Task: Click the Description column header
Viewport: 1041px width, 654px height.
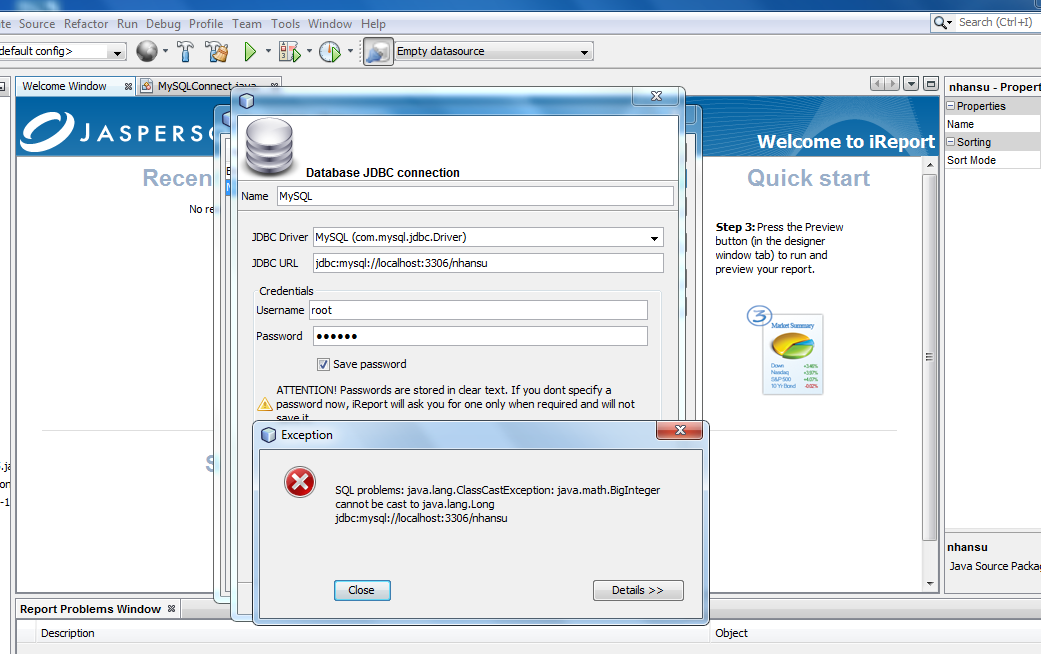Action: 374,633
